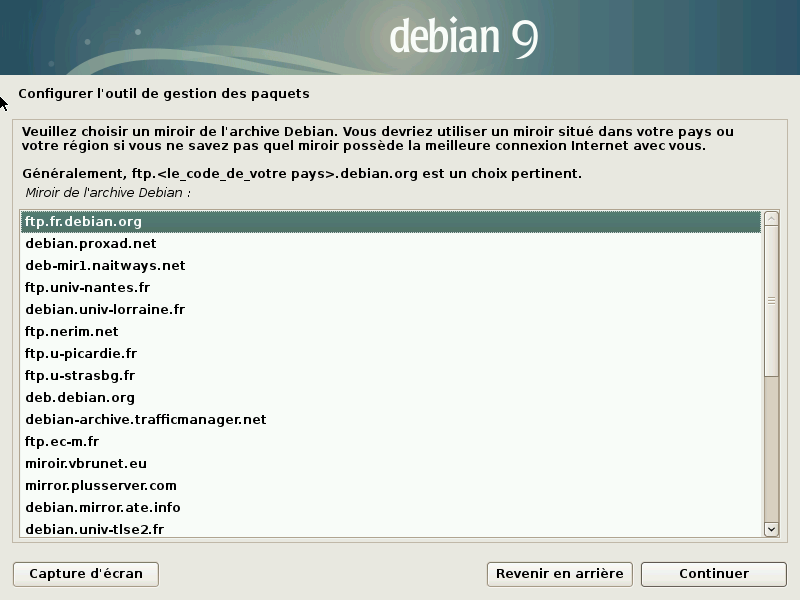Choose debian-archive.trafficmanager.net mirror
This screenshot has width=800, height=600.
pos(145,420)
